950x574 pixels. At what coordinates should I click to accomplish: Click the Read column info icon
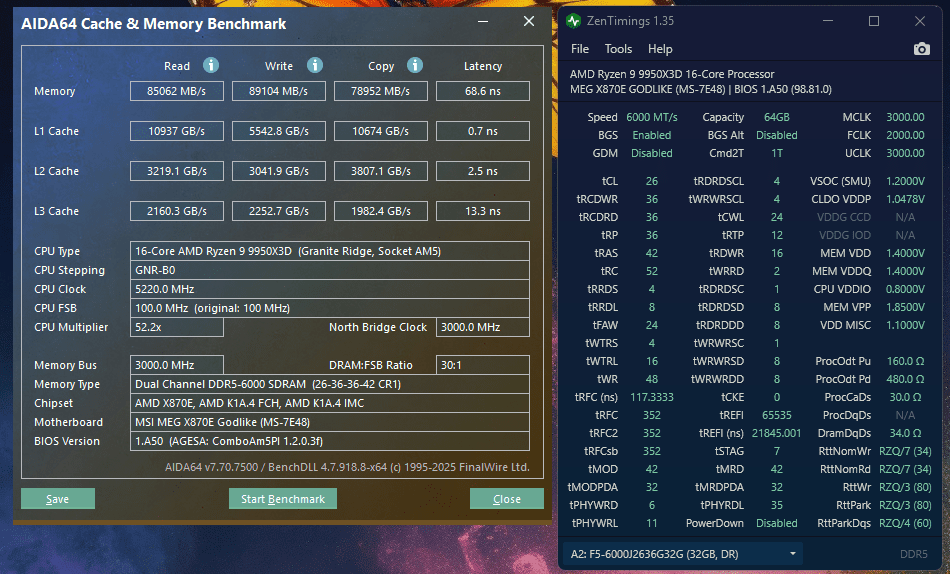(211, 65)
